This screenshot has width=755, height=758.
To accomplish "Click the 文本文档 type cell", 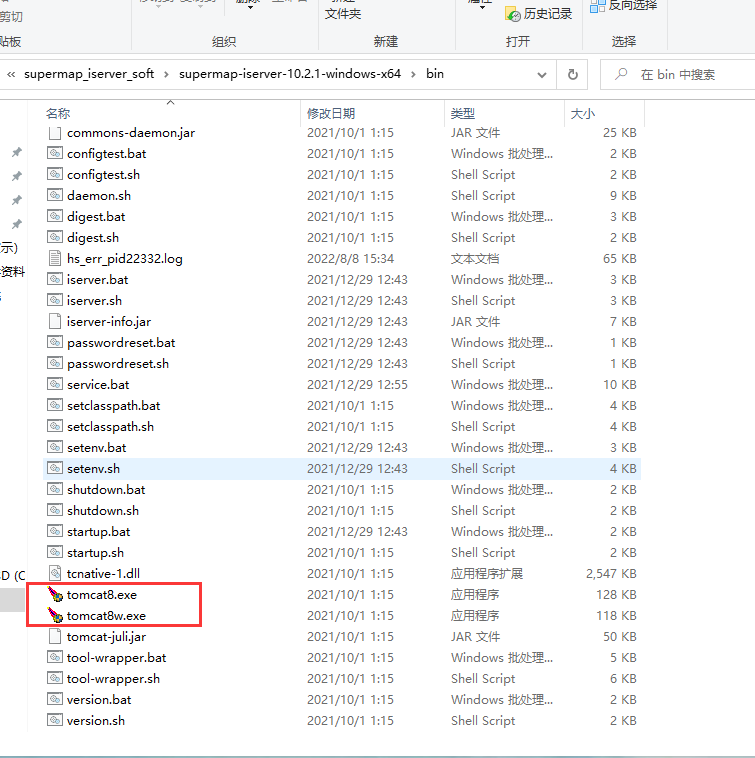I will point(475,259).
